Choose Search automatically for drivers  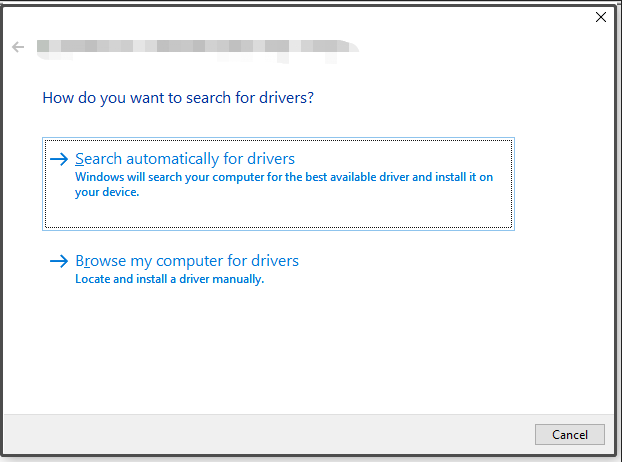278,184
